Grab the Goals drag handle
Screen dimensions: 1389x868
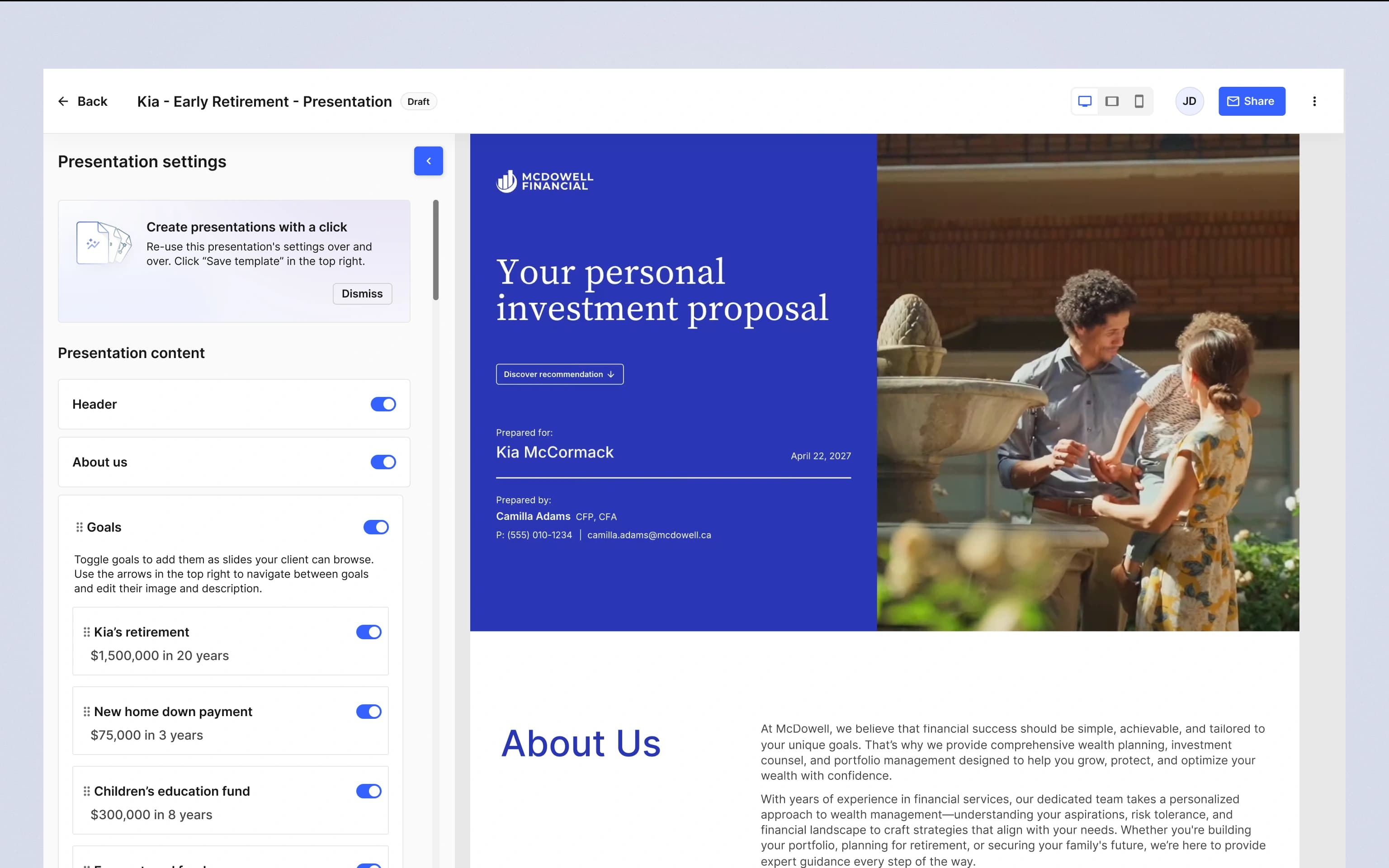coord(79,527)
